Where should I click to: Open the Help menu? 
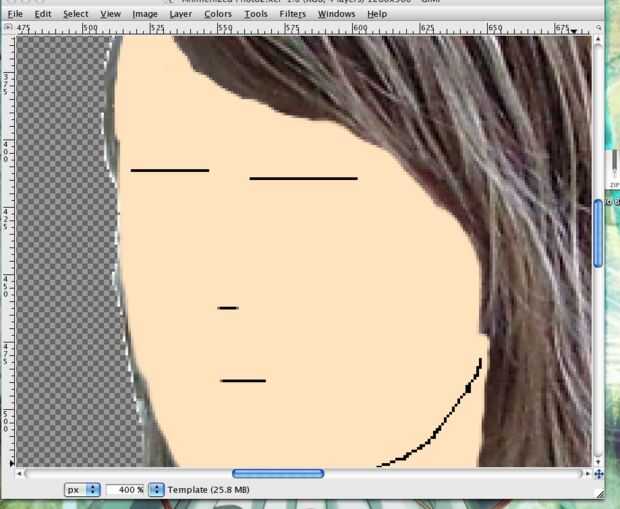[377, 14]
